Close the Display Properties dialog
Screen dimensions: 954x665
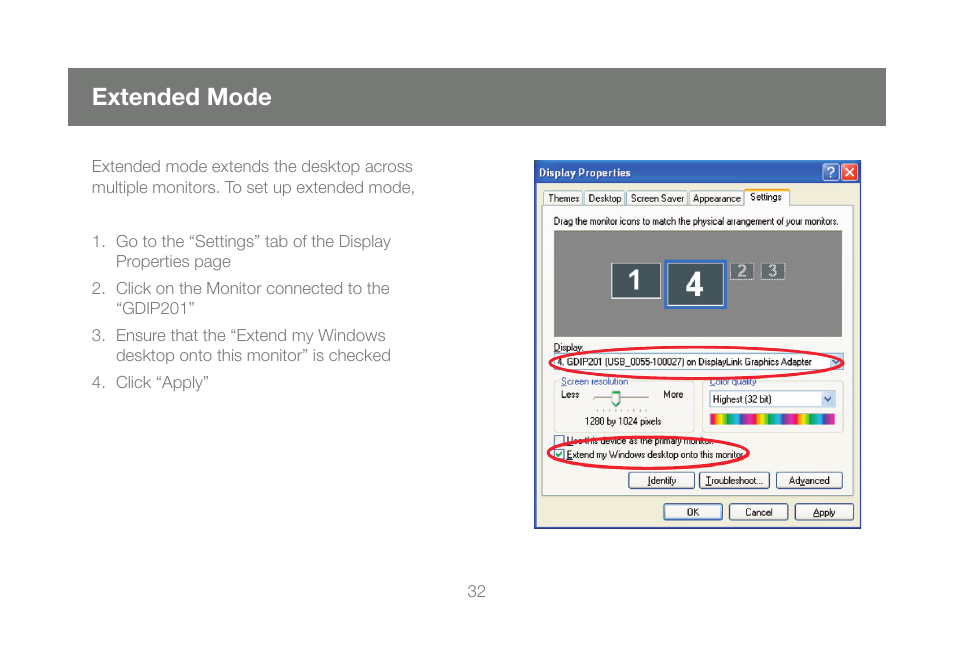click(849, 172)
